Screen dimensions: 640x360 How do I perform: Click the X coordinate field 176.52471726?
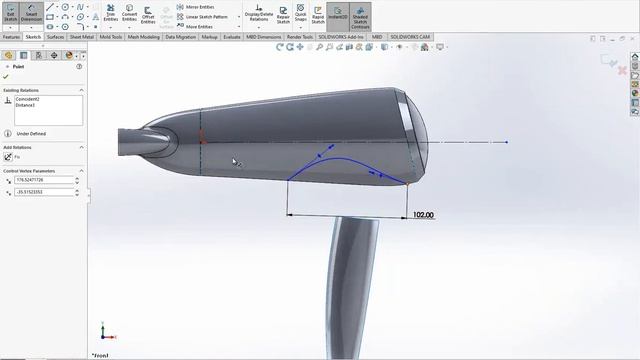click(44, 180)
